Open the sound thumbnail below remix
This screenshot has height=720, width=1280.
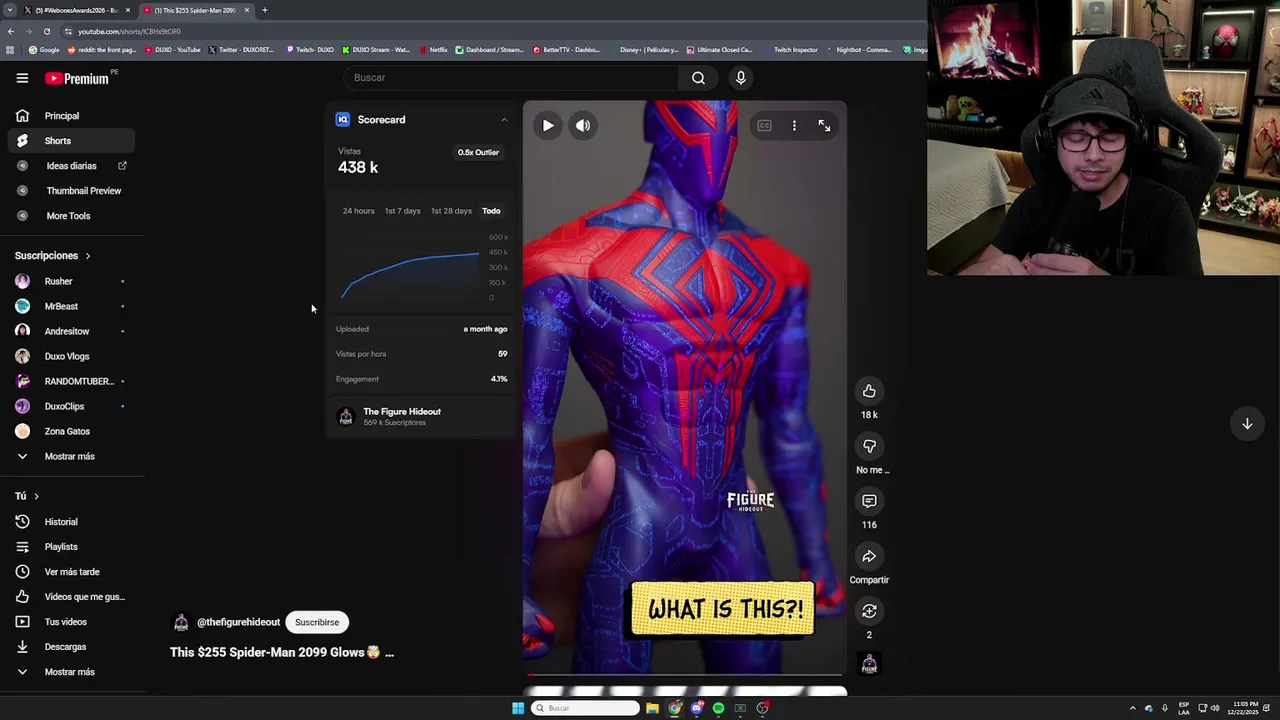(869, 663)
